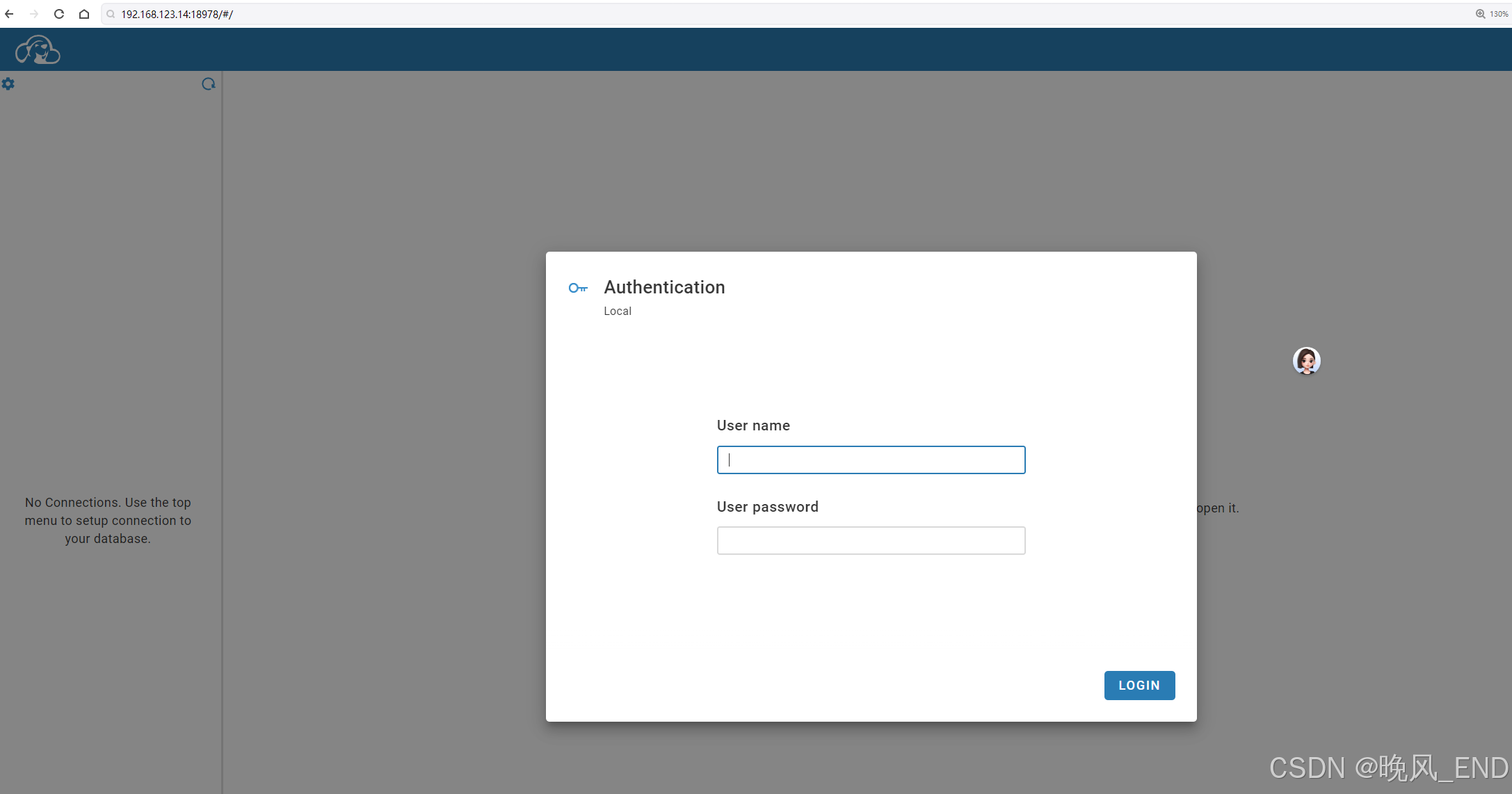Click the floating avatar assistant icon

[1306, 361]
